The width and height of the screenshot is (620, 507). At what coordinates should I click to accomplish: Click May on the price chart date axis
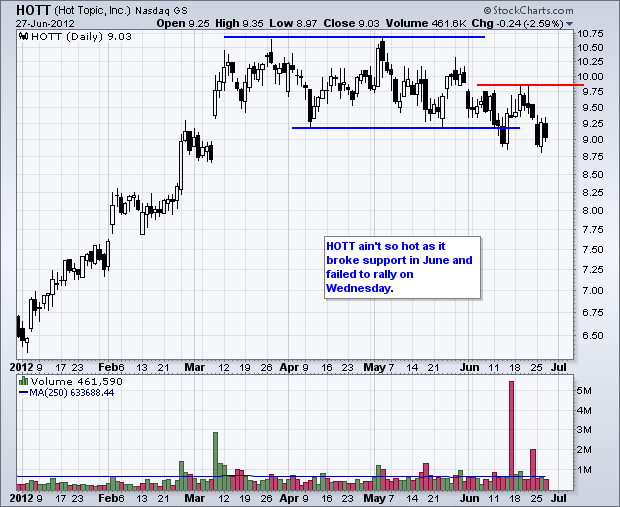375,367
